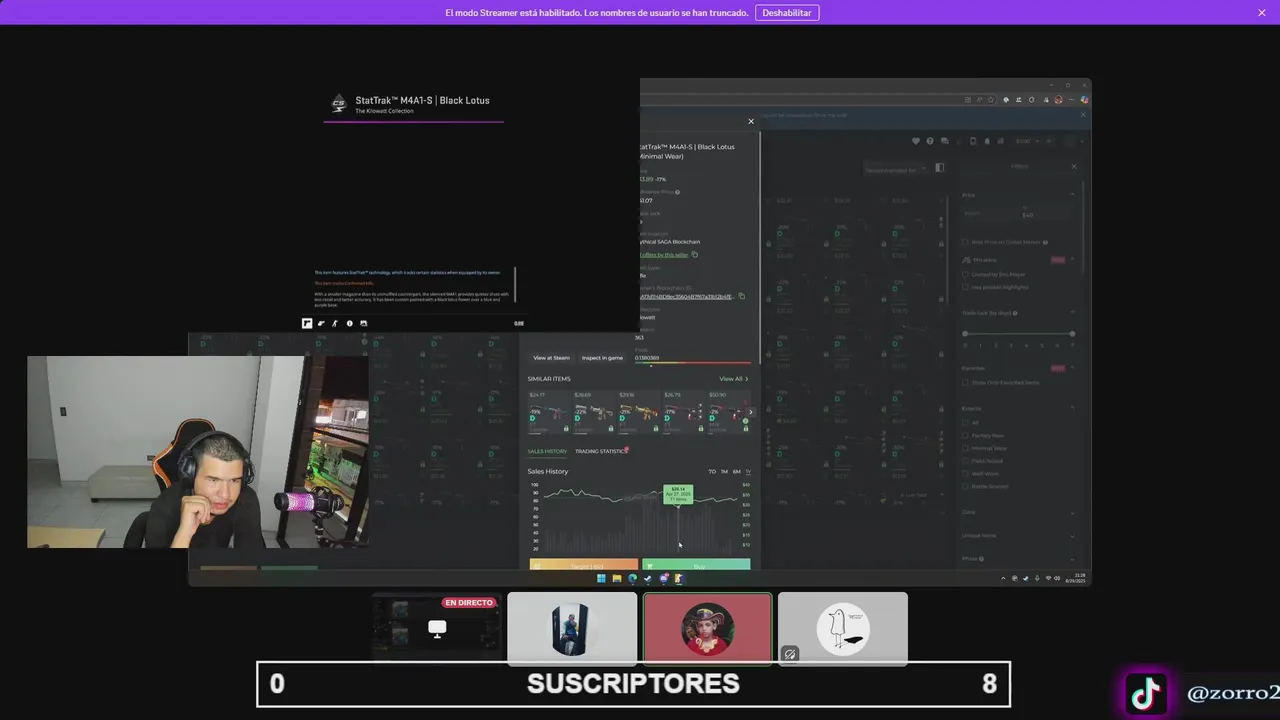
Task: Open the EN DIRECTO stream thumbnail
Action: click(436, 627)
